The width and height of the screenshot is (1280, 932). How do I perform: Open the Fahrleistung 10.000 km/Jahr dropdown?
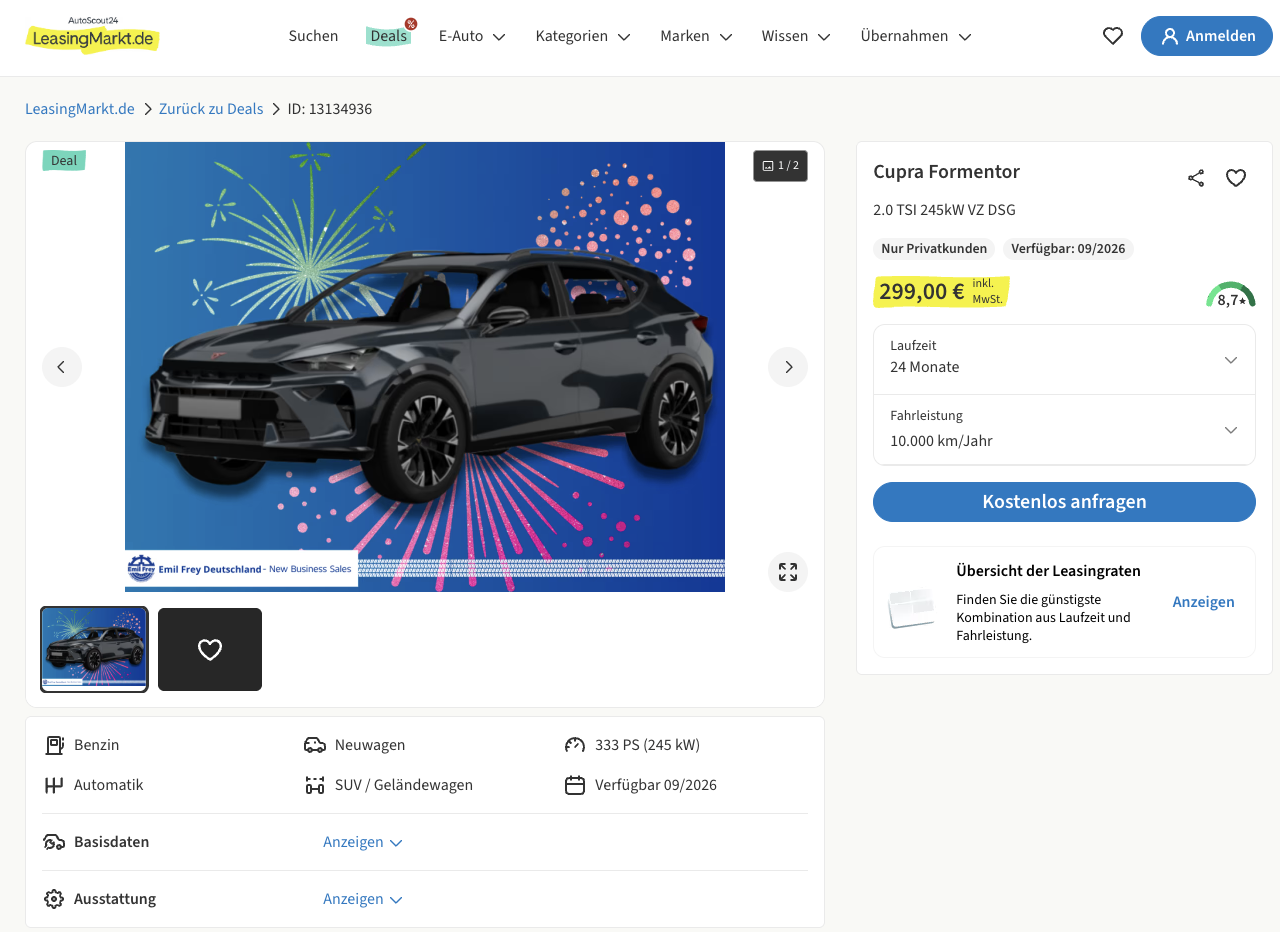coord(1064,430)
